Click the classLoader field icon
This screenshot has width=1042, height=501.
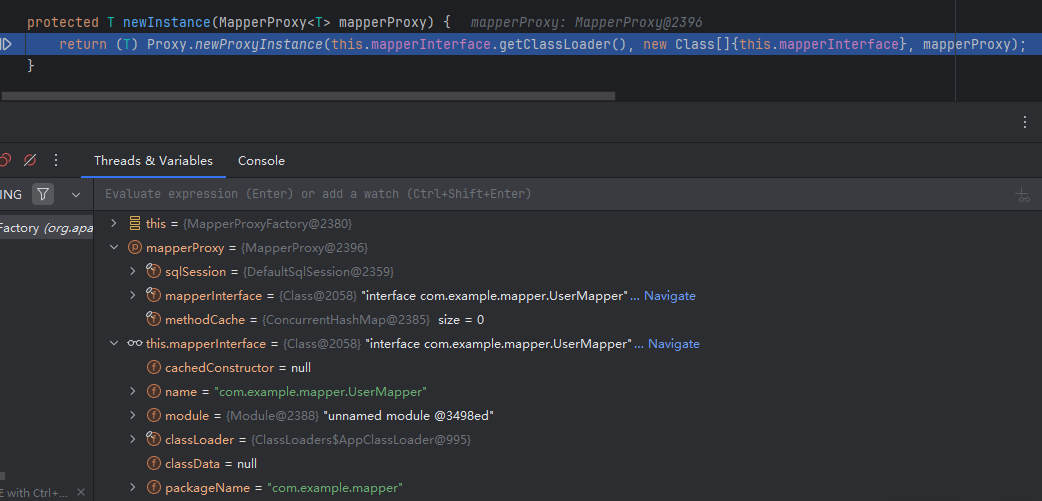154,439
